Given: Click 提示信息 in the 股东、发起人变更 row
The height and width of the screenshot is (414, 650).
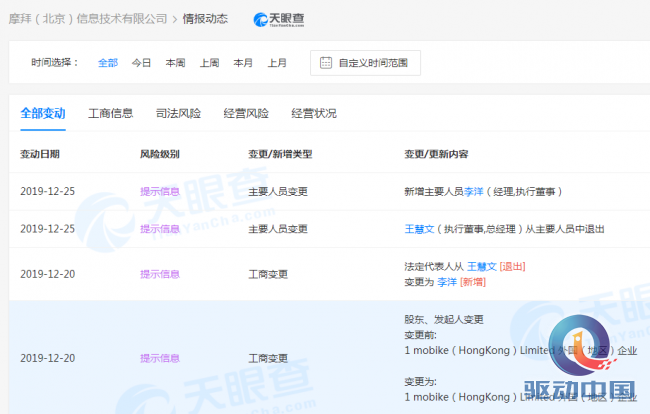Looking at the screenshot, I should coord(160,358).
